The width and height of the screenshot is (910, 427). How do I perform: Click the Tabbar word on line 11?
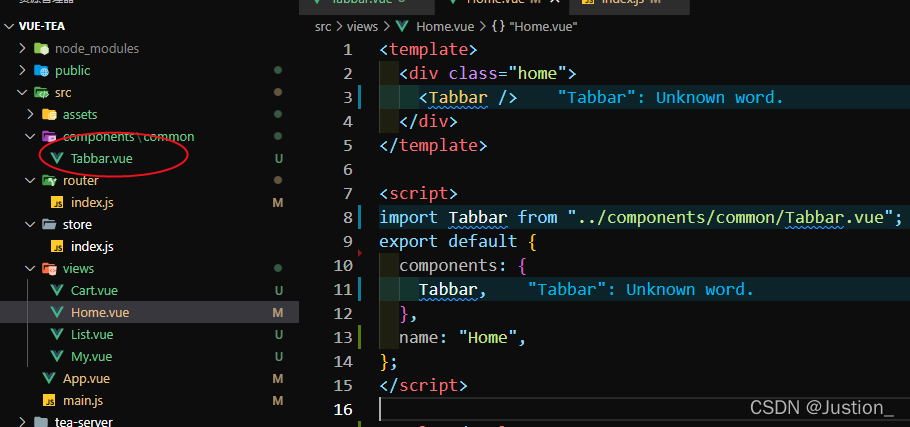(448, 290)
